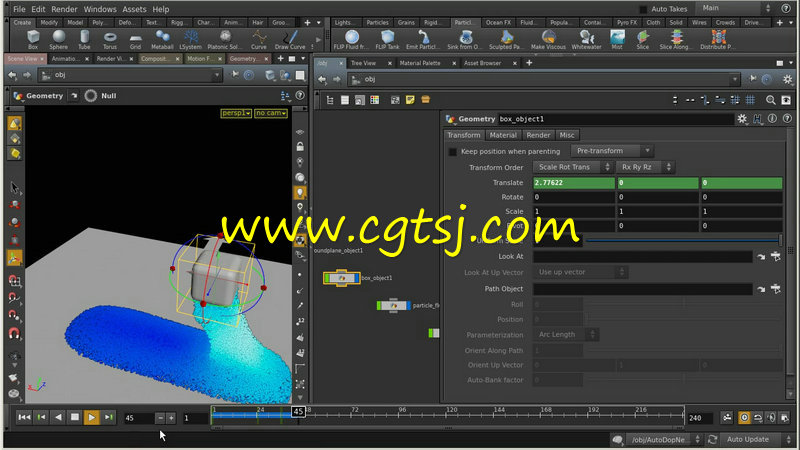Open parameter gear menu for box_object1
Viewport: 800px width, 450px height.
[742, 119]
